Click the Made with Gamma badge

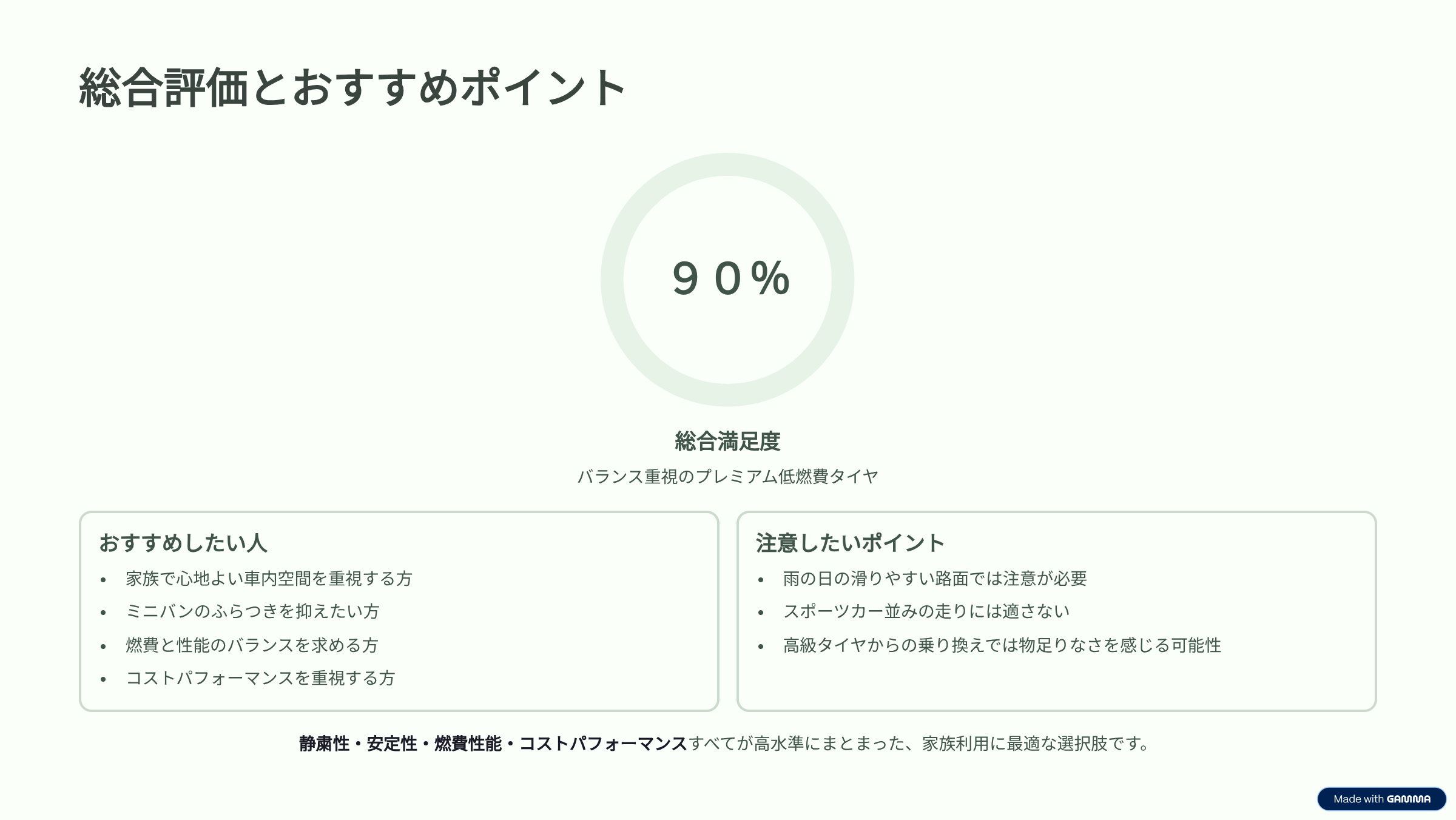coord(1381,799)
